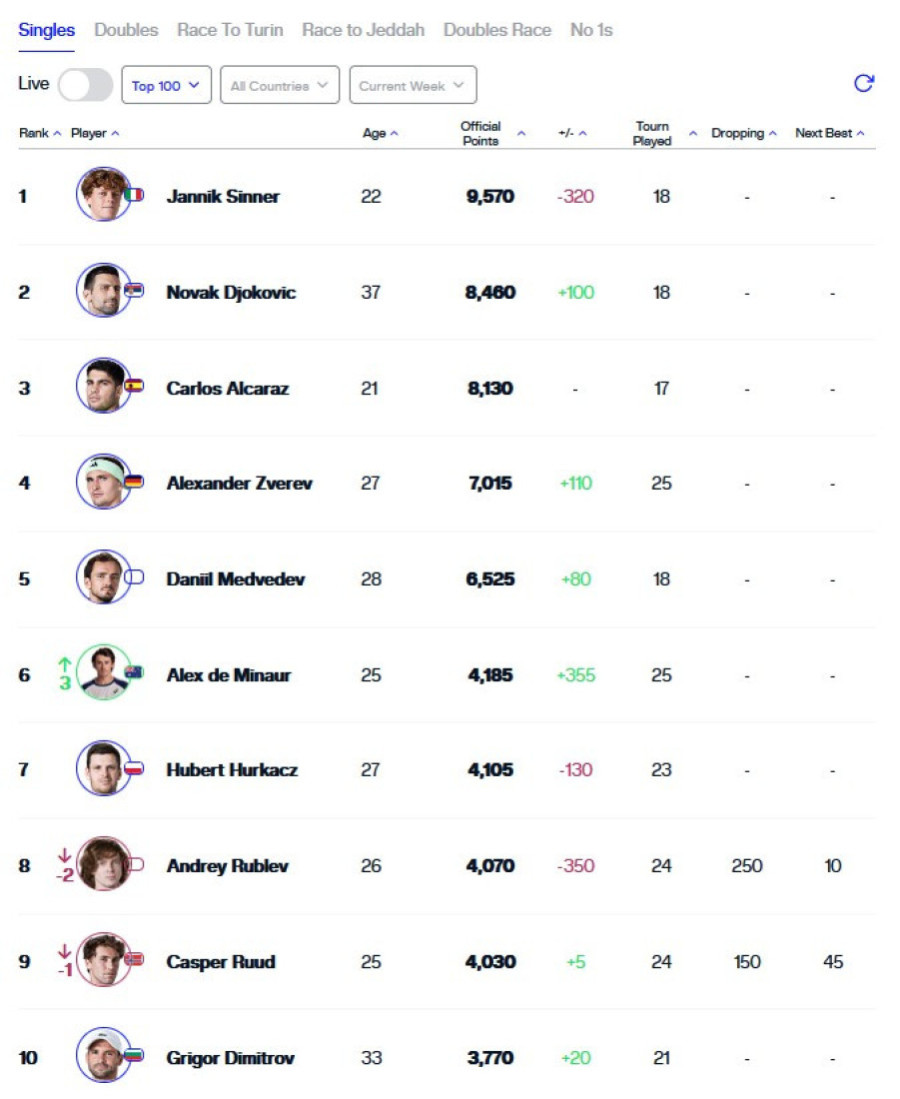This screenshot has height=1099, width=900.
Task: Click the Italian flag beside Jannik Sinner
Action: (x=134, y=195)
